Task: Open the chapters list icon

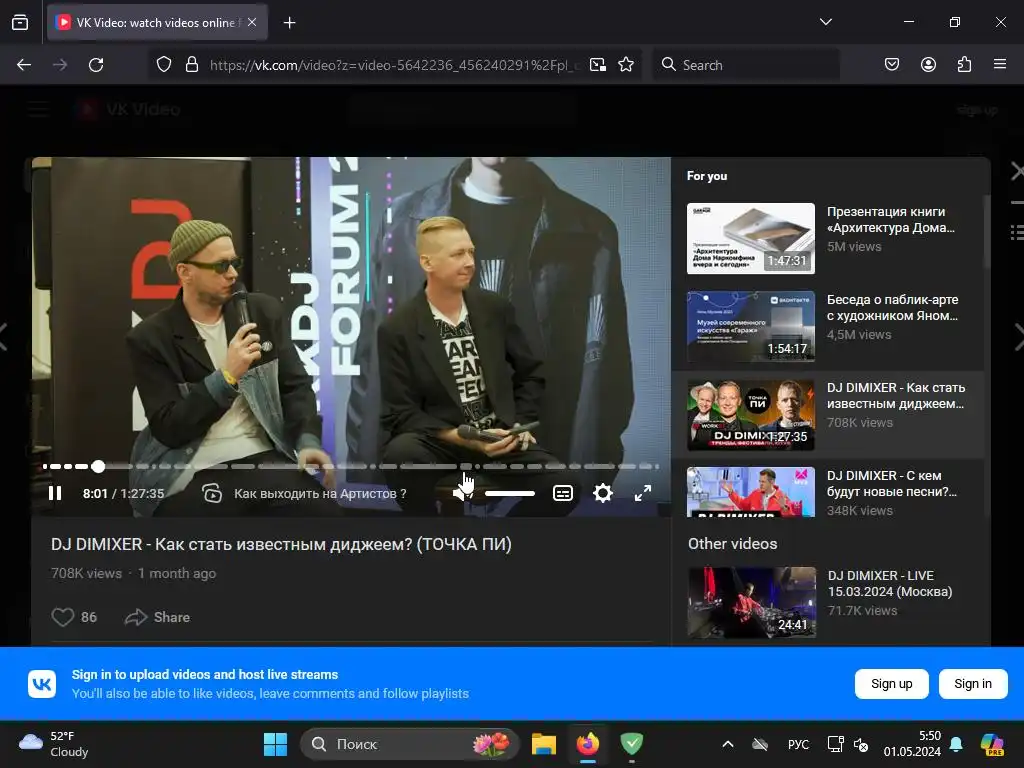Action: [x=212, y=493]
